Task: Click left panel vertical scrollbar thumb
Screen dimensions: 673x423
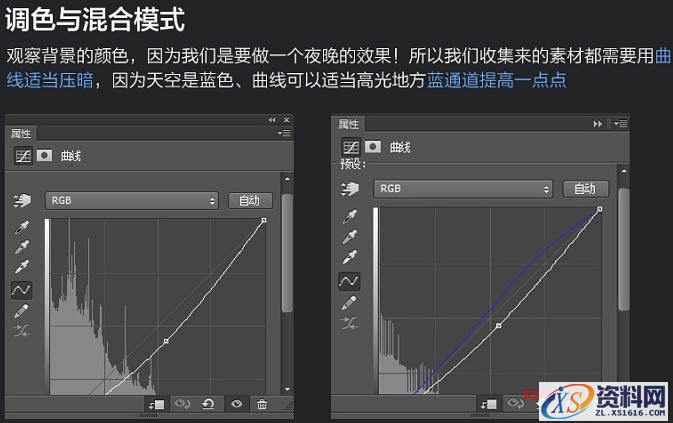Action: click(287, 253)
